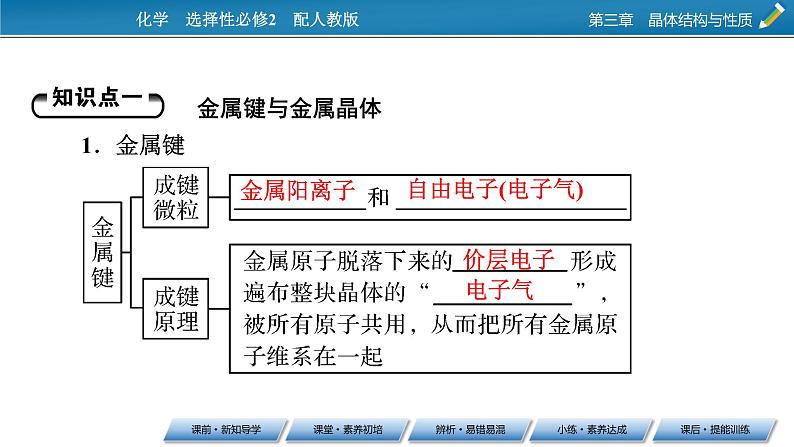Select the red answer 自由电子(电子气)
This screenshot has height=447, width=794.
(509, 190)
